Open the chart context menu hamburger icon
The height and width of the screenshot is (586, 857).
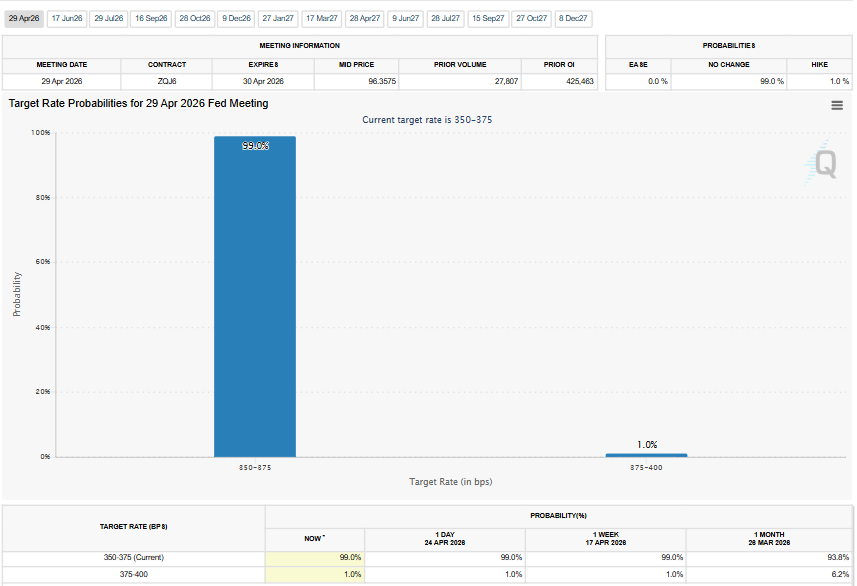[836, 105]
